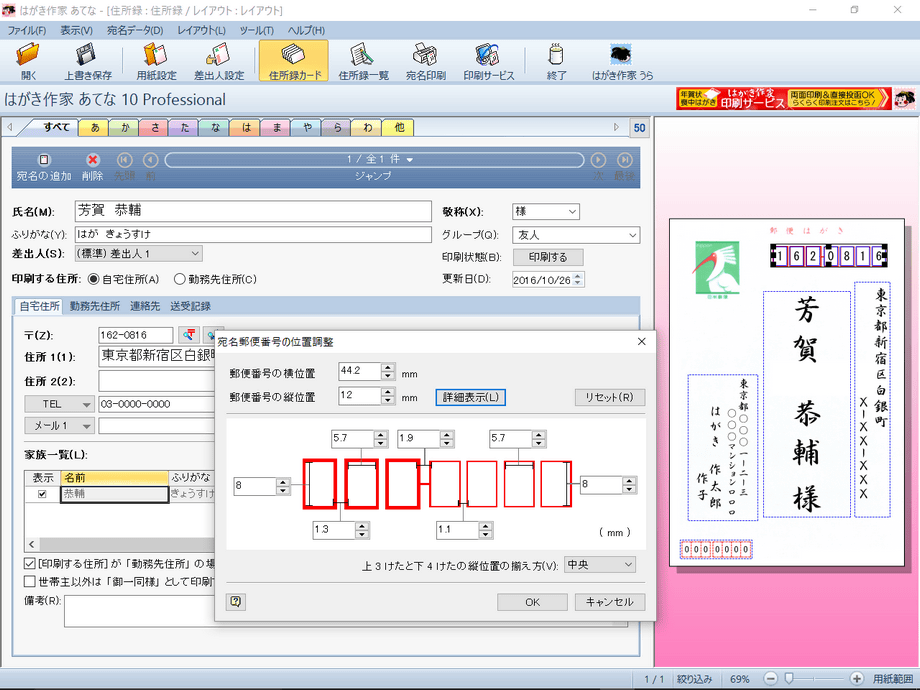Click the 氏名 input field
The image size is (920, 690).
[x=253, y=211]
